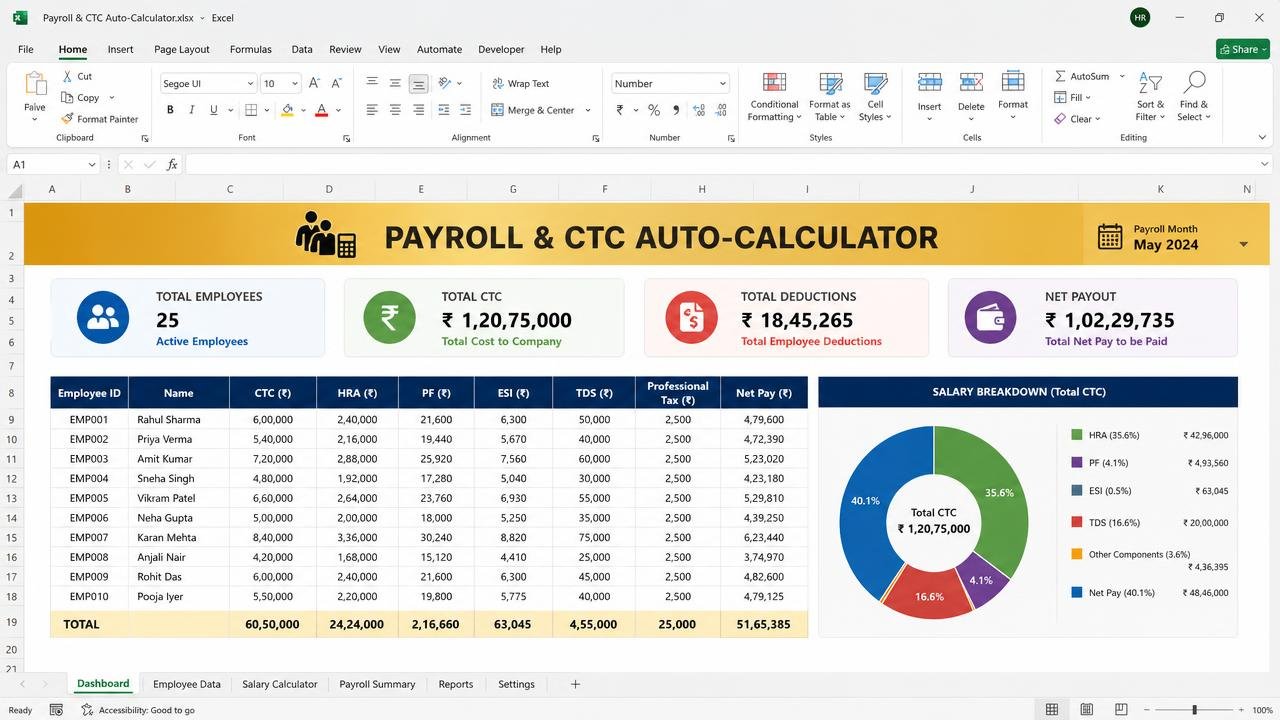Click the Share button
The image size is (1280, 720).
coord(1243,49)
